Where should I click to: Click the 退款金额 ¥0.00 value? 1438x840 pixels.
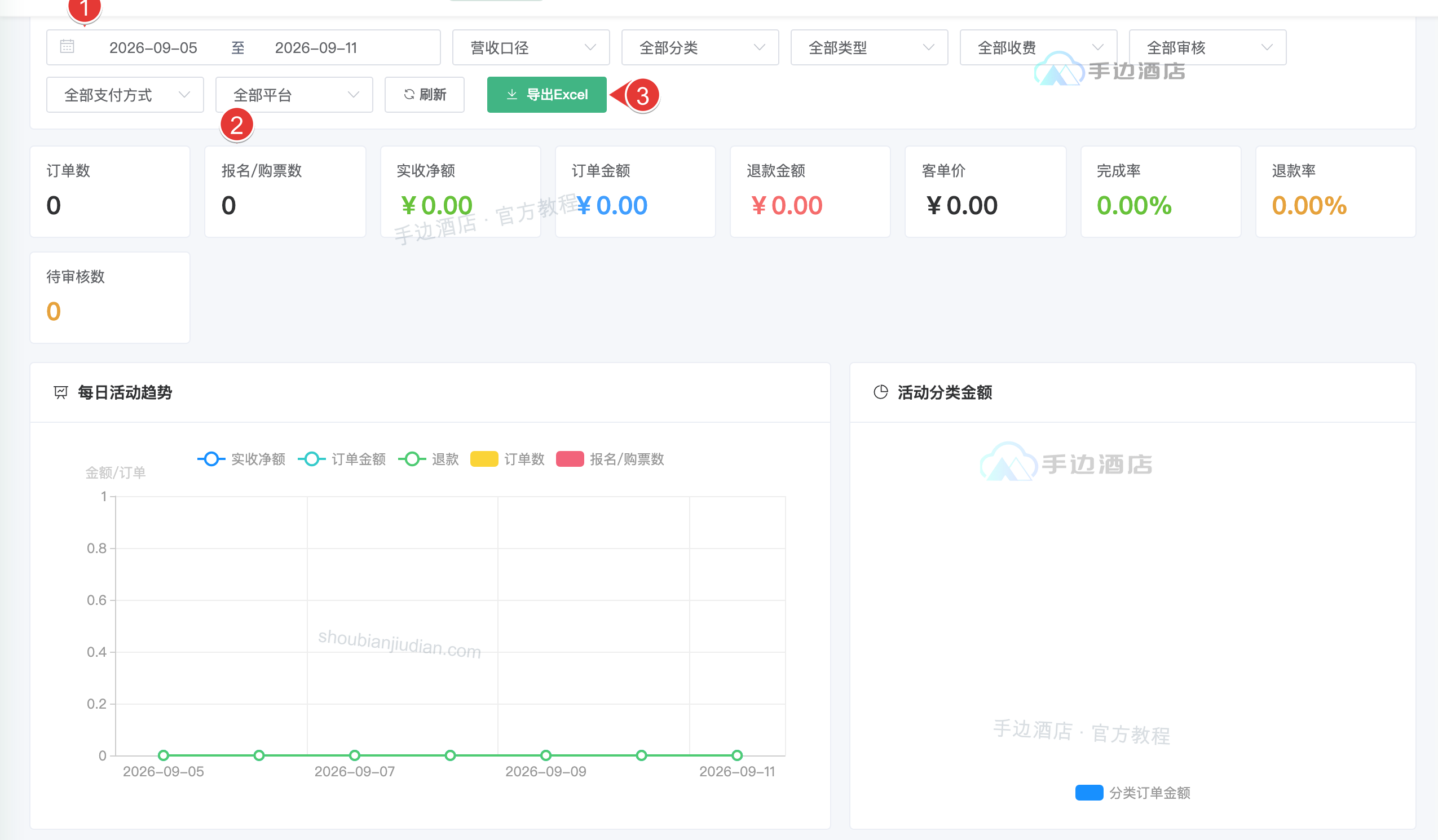pos(787,205)
